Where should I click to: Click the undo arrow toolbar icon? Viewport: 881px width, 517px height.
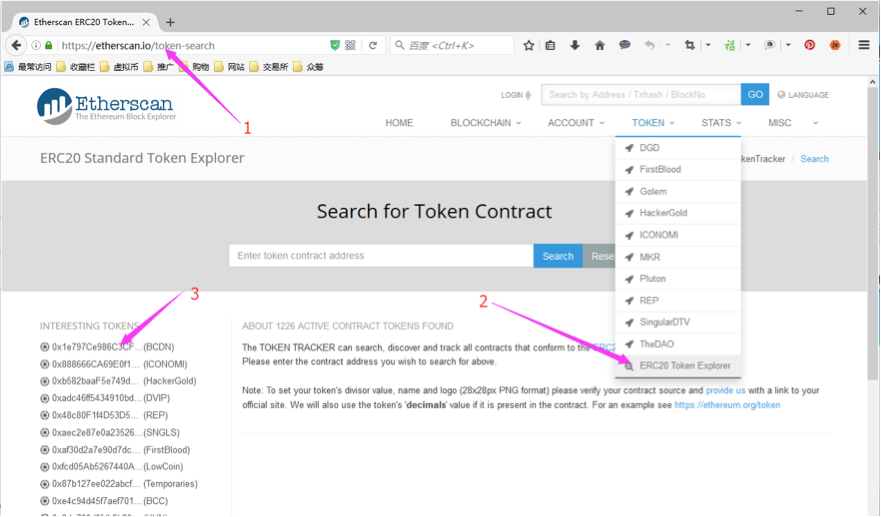point(650,46)
